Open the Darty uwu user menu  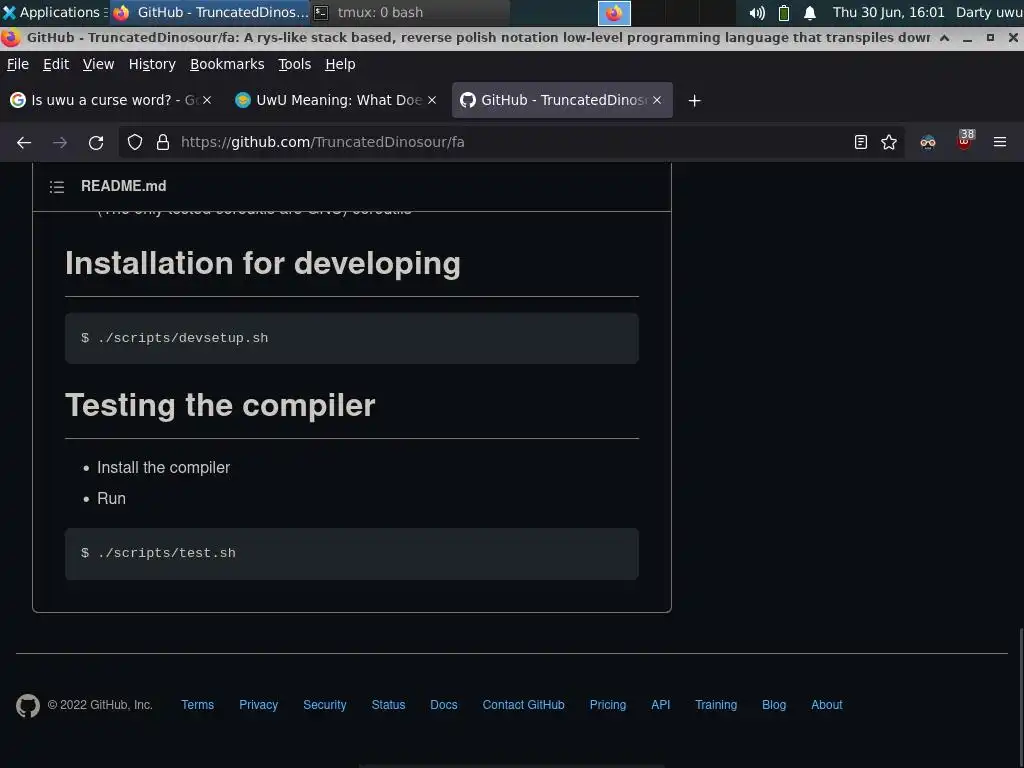pyautogui.click(x=989, y=12)
